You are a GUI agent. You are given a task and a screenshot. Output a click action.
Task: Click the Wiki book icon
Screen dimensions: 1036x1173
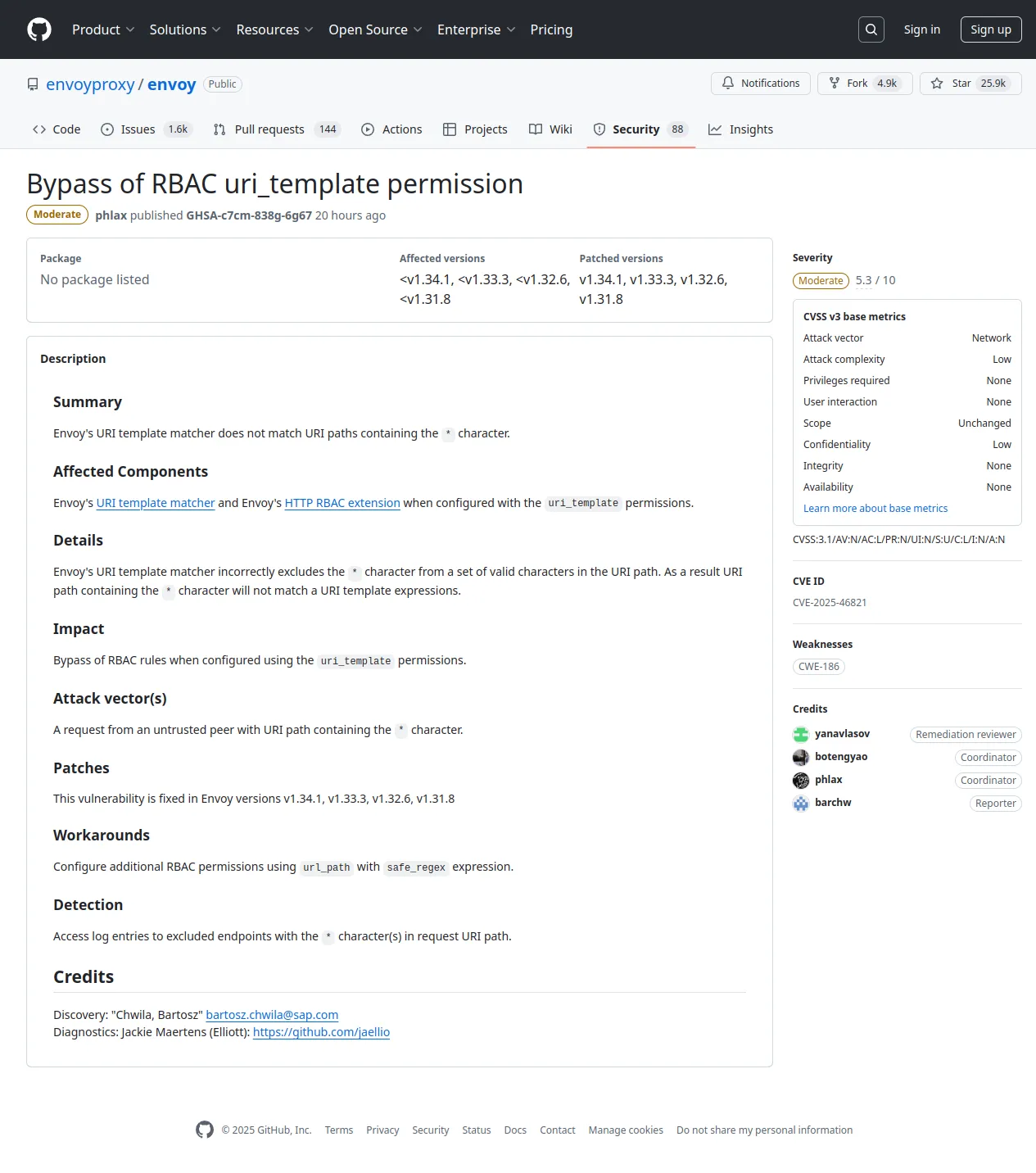tap(536, 129)
